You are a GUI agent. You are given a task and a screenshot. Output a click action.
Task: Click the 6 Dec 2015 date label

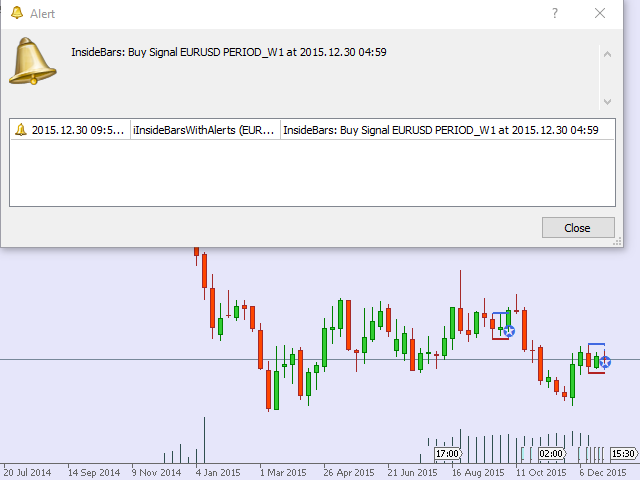tap(603, 473)
